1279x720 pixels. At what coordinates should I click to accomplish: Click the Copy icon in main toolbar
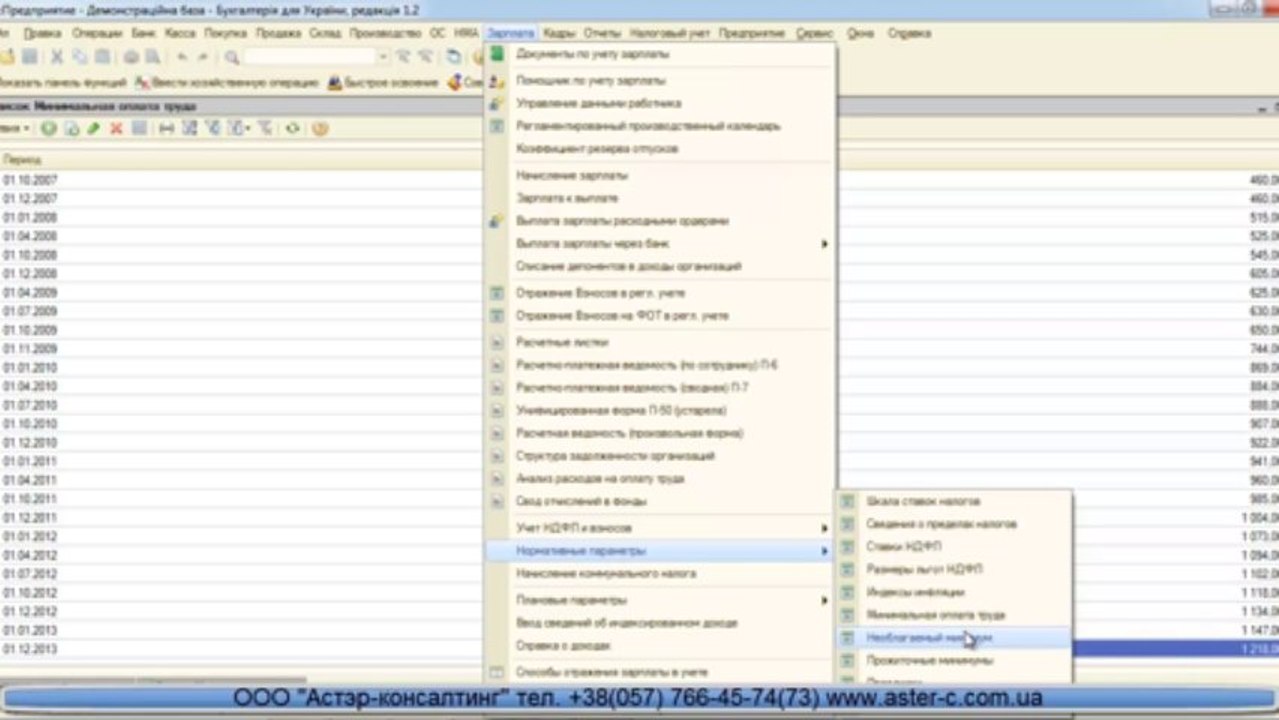pos(80,57)
